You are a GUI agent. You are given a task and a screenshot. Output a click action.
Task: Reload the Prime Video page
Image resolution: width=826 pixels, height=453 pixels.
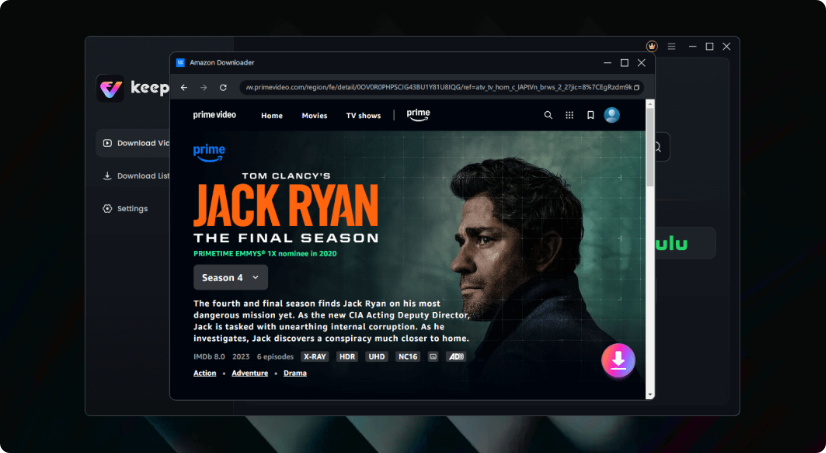point(223,87)
